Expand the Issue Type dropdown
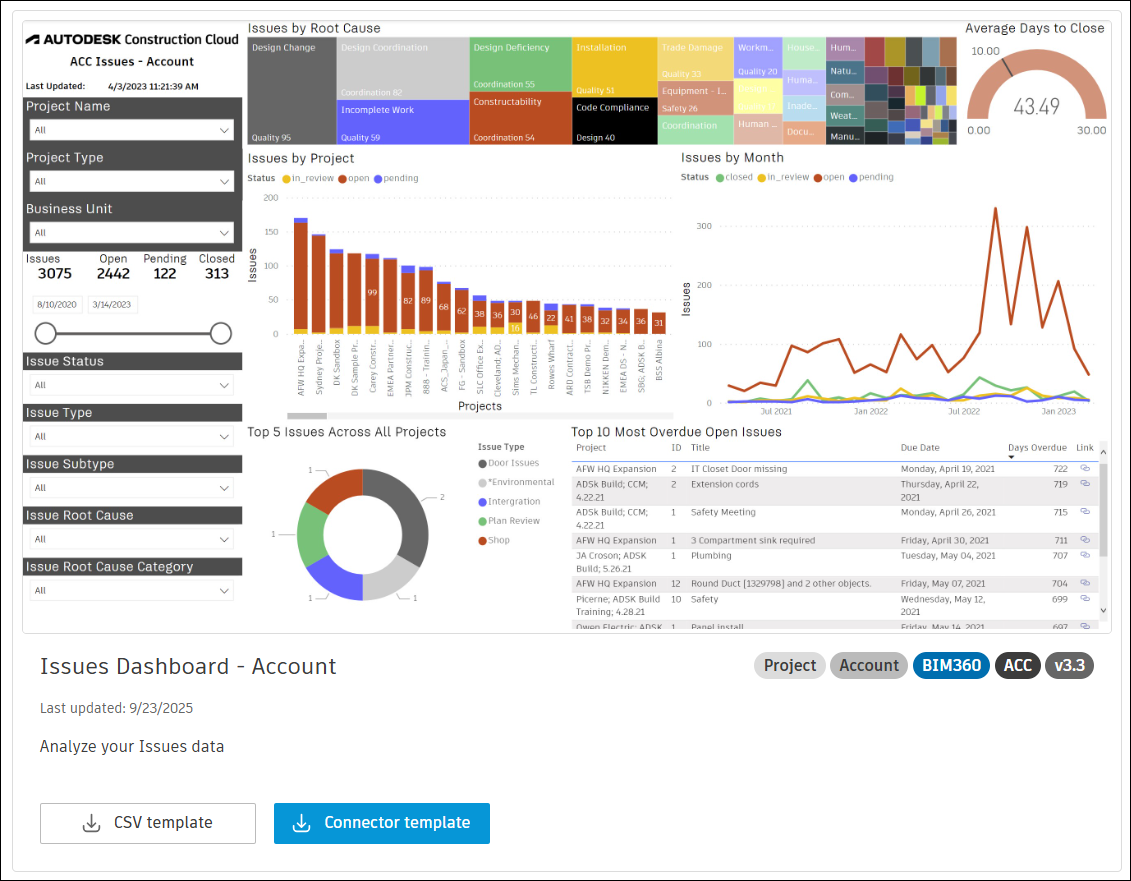1131x881 pixels. pos(132,436)
